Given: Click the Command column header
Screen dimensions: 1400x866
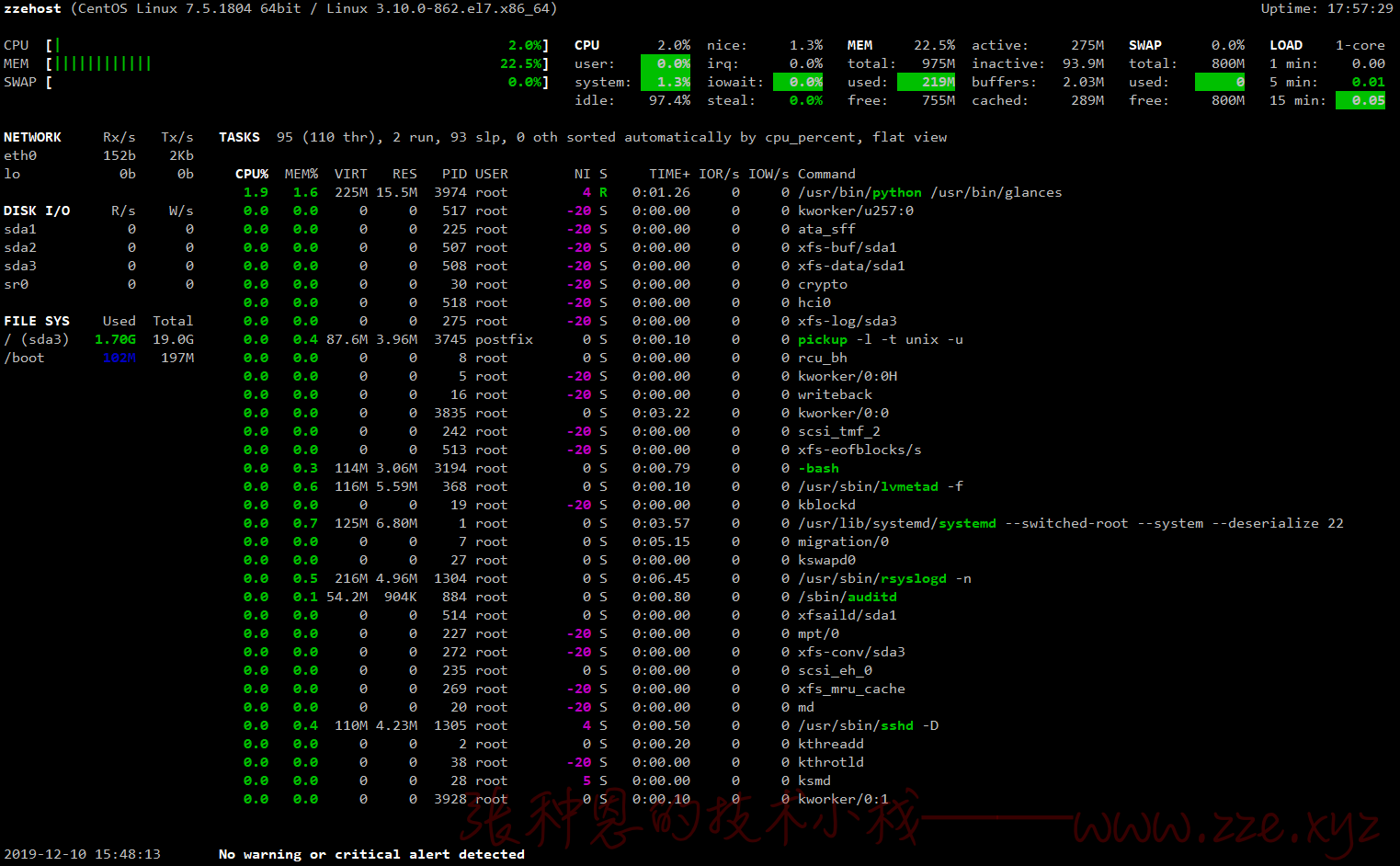Looking at the screenshot, I should 826,174.
